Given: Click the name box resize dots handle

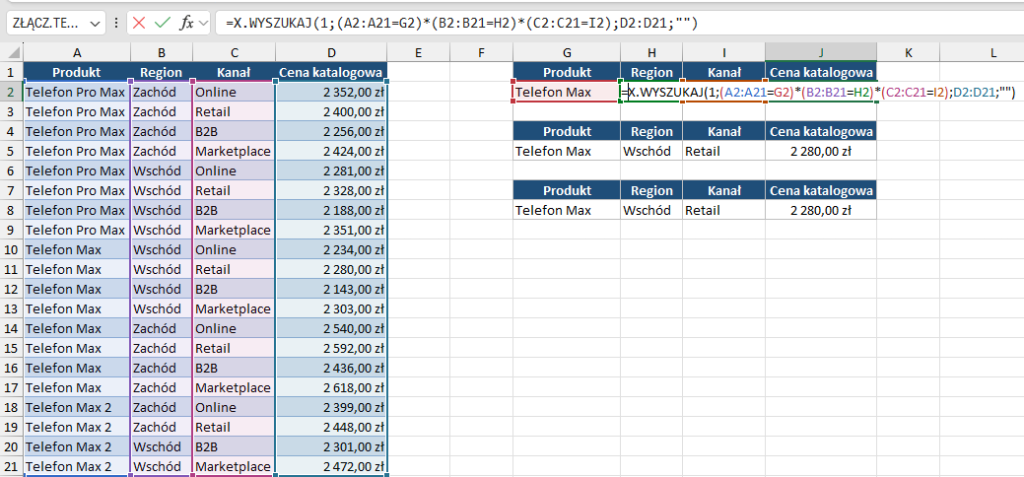Looking at the screenshot, I should [x=118, y=22].
